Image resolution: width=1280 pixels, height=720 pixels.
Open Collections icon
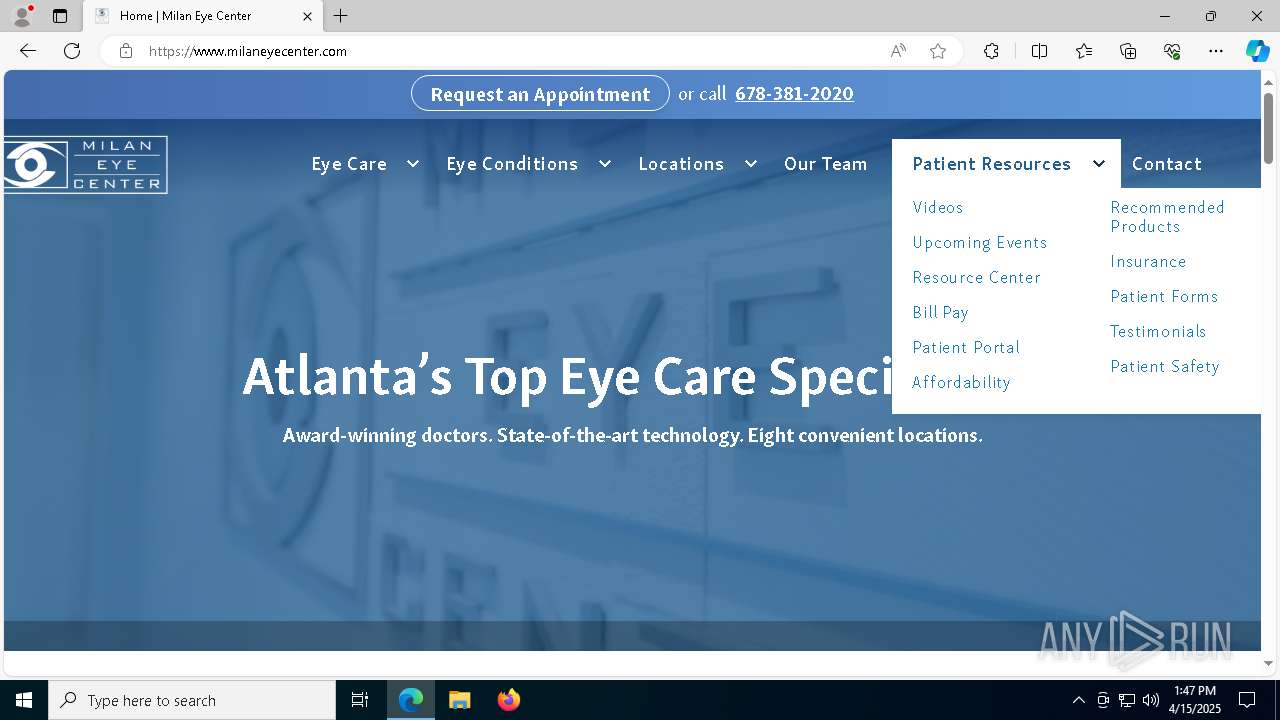tap(1128, 51)
